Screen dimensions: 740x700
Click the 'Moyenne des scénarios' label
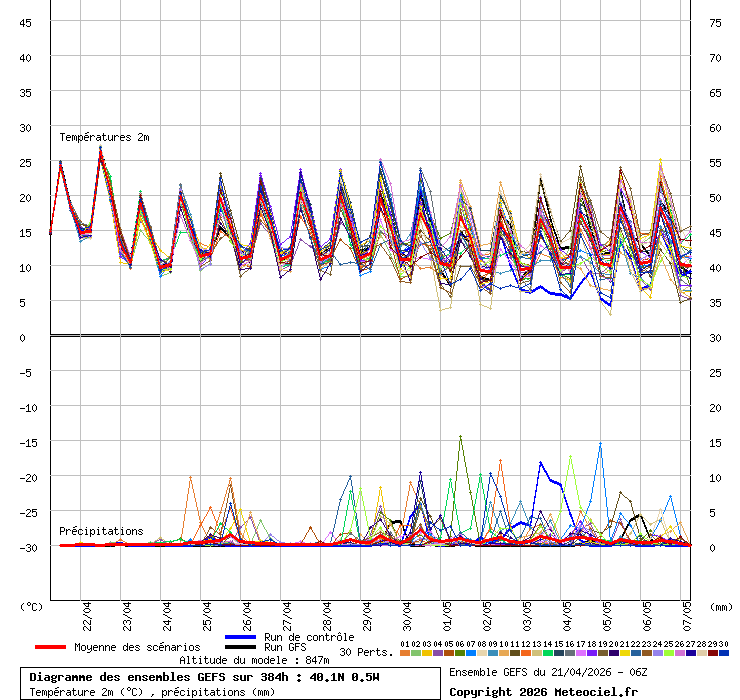(x=137, y=647)
